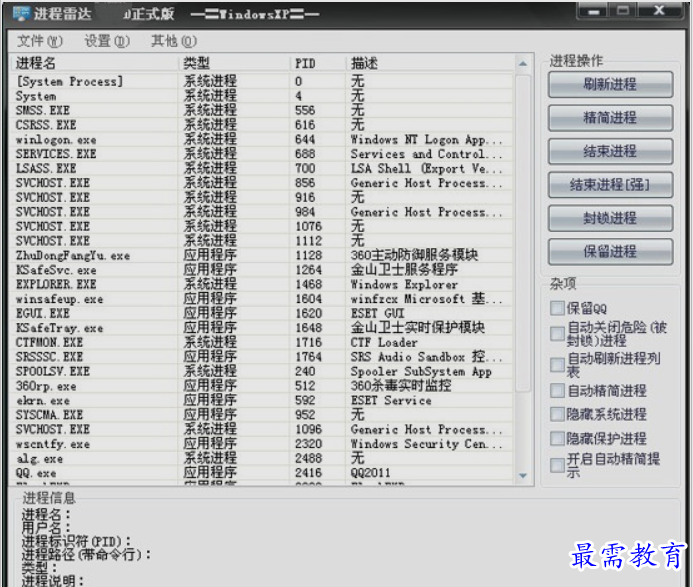Image resolution: width=693 pixels, height=587 pixels.
Task: Select the EXPLORER.EXE row
Action: click(x=262, y=284)
